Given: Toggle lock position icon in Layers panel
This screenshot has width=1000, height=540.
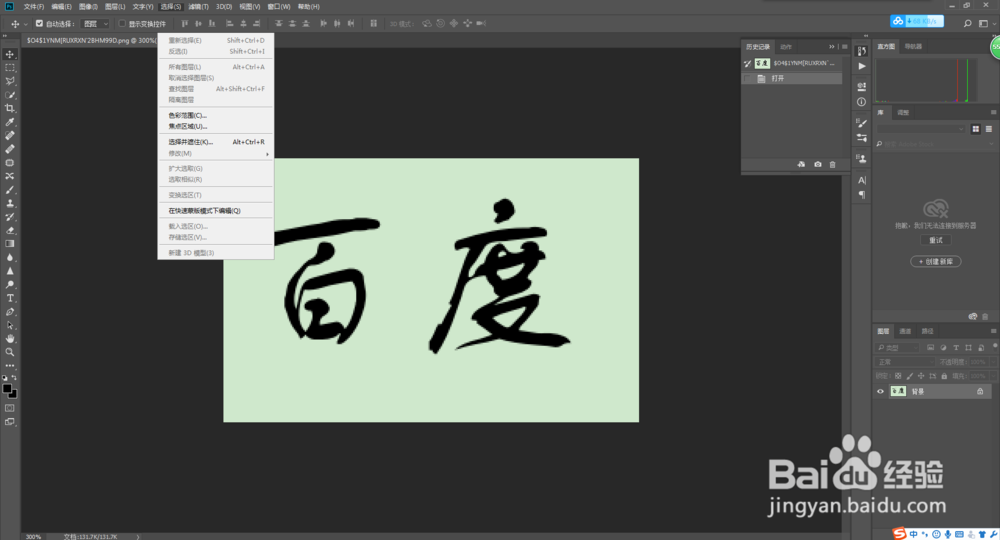Looking at the screenshot, I should pos(921,376).
